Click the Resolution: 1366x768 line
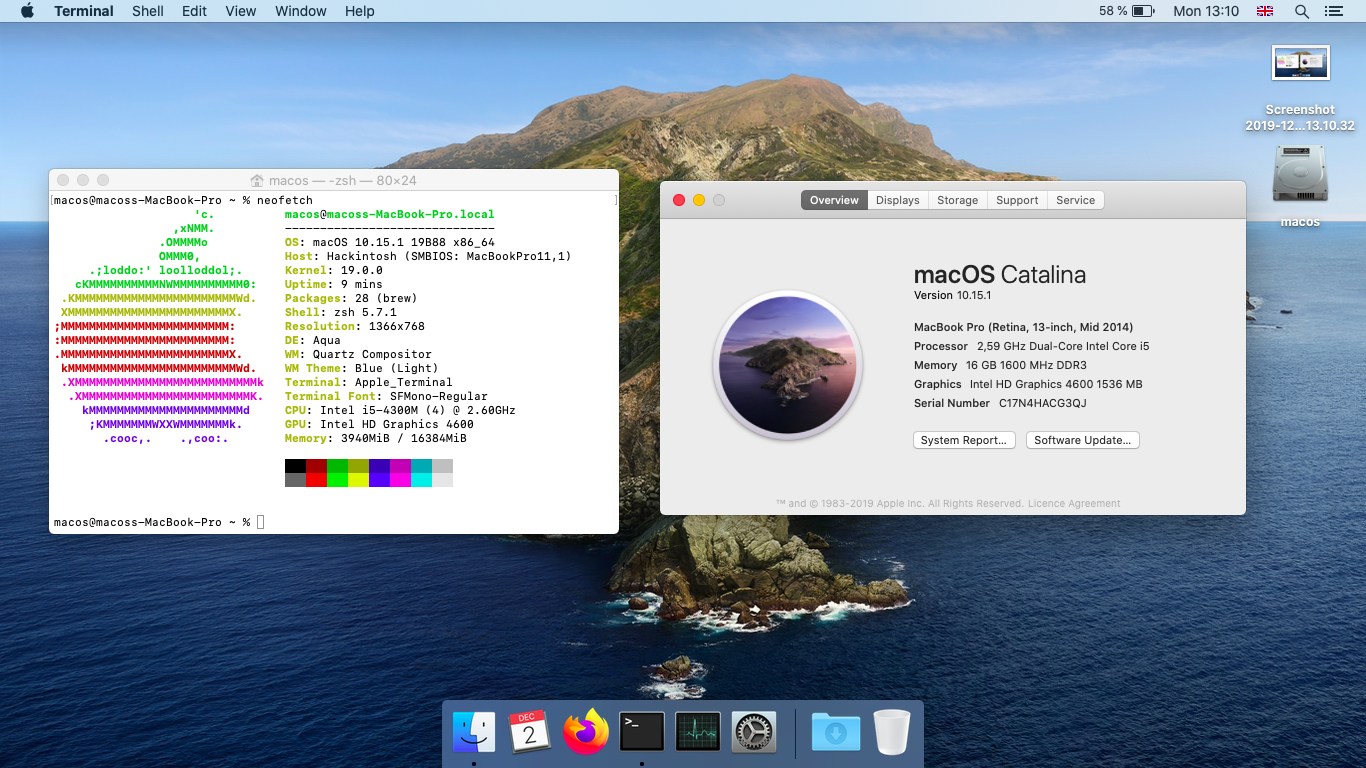The image size is (1366, 768). coord(355,326)
